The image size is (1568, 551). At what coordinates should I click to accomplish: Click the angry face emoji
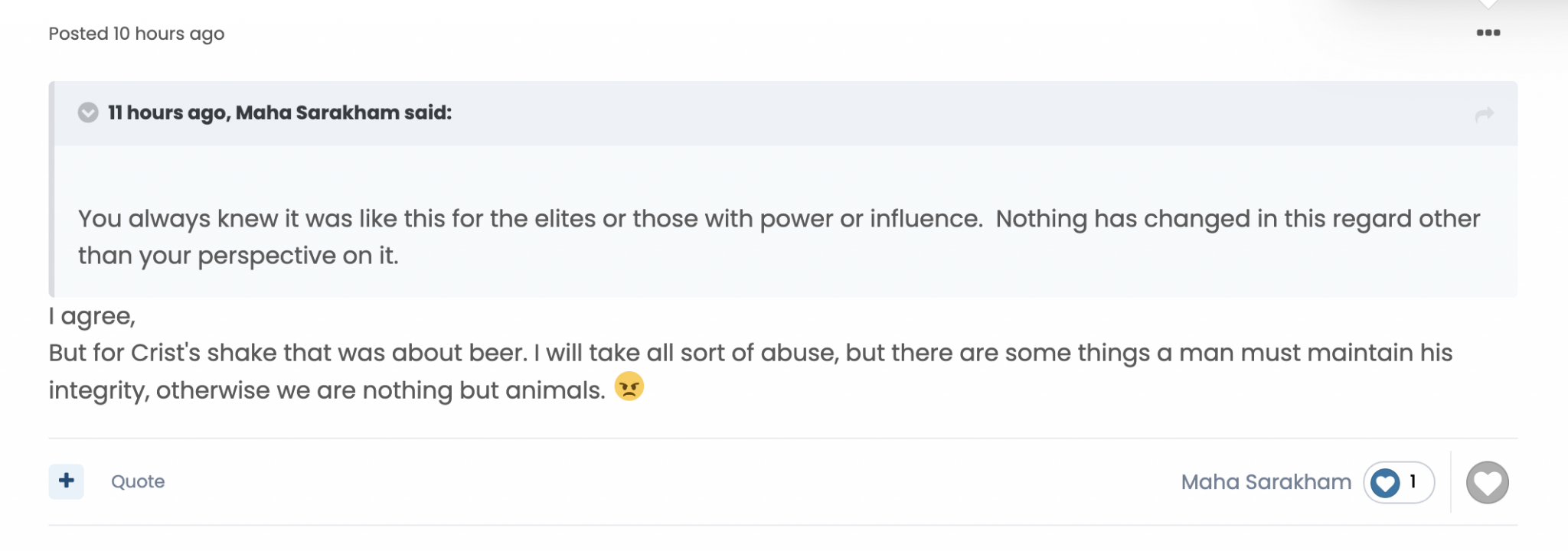click(x=629, y=386)
